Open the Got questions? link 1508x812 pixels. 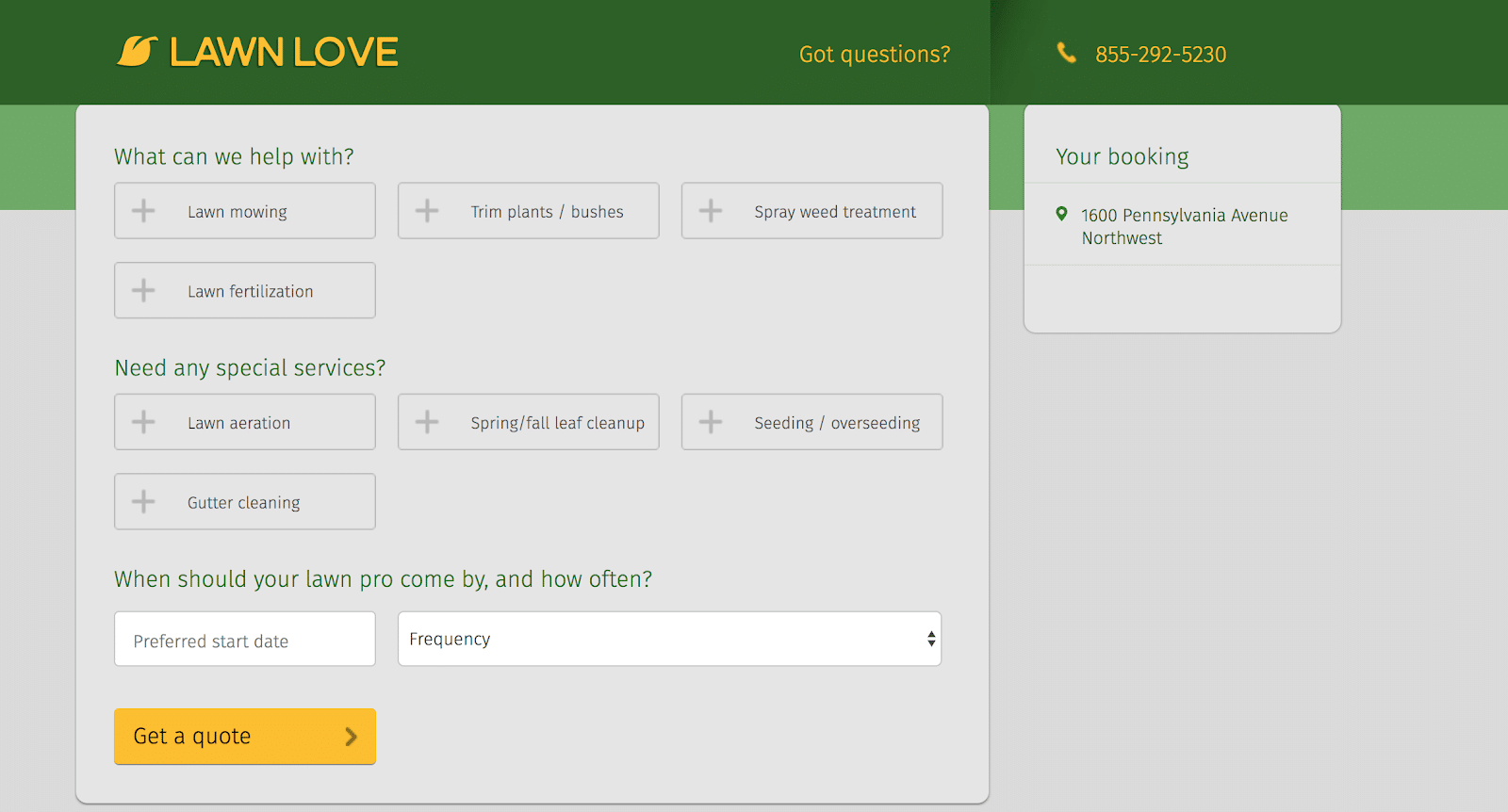click(x=875, y=55)
